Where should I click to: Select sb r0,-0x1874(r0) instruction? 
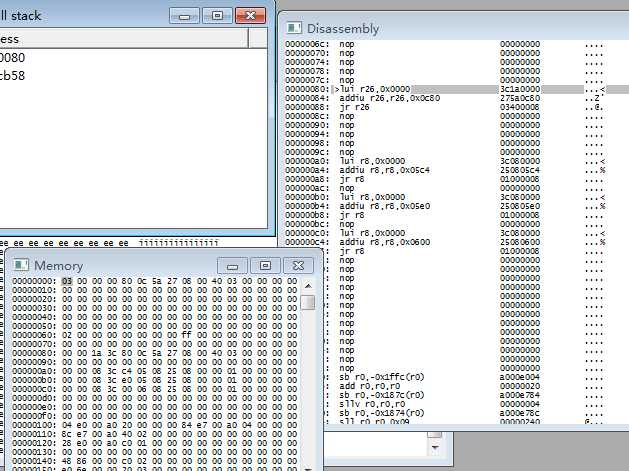[381, 413]
